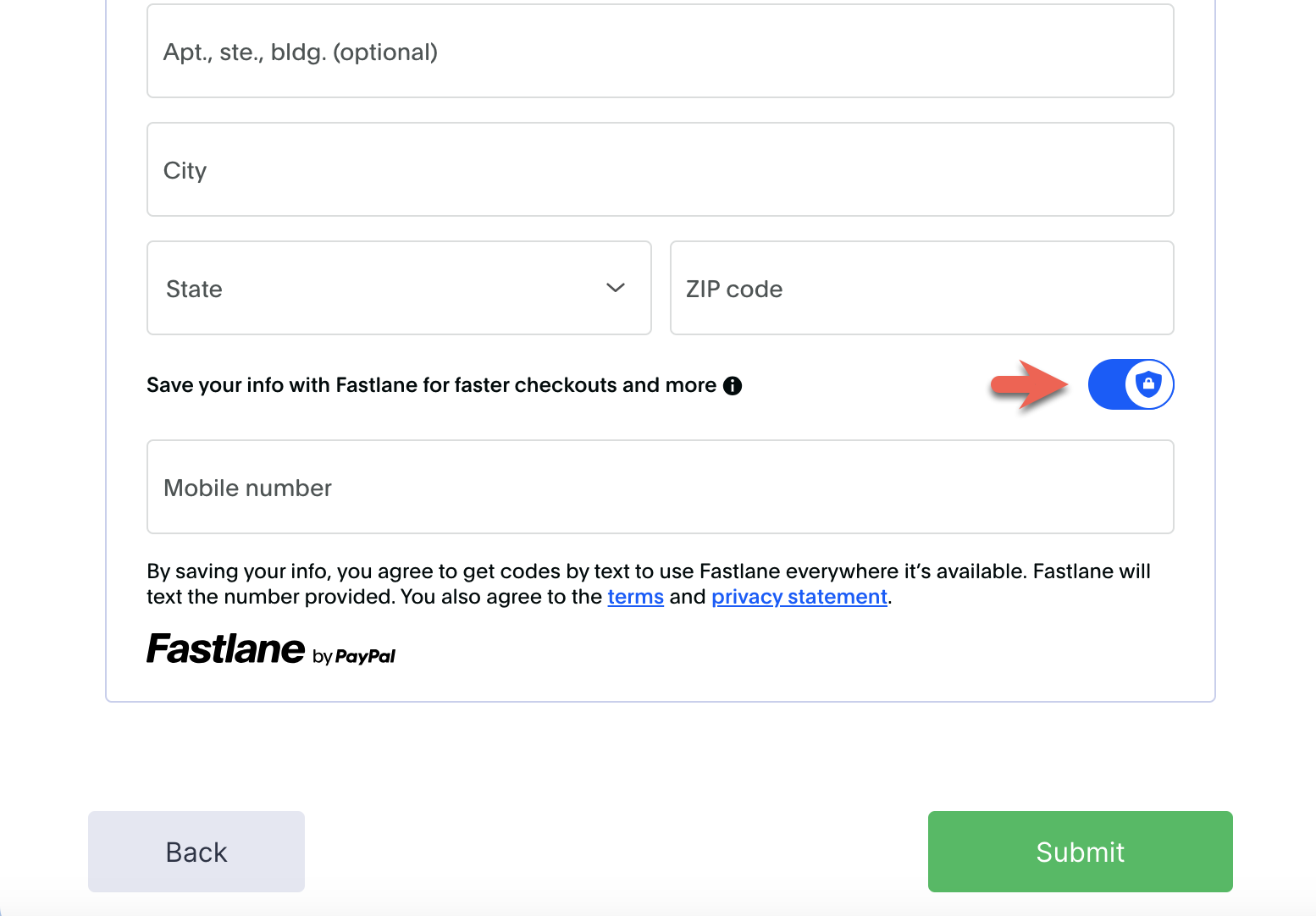Click the Fastlane logo

226,649
